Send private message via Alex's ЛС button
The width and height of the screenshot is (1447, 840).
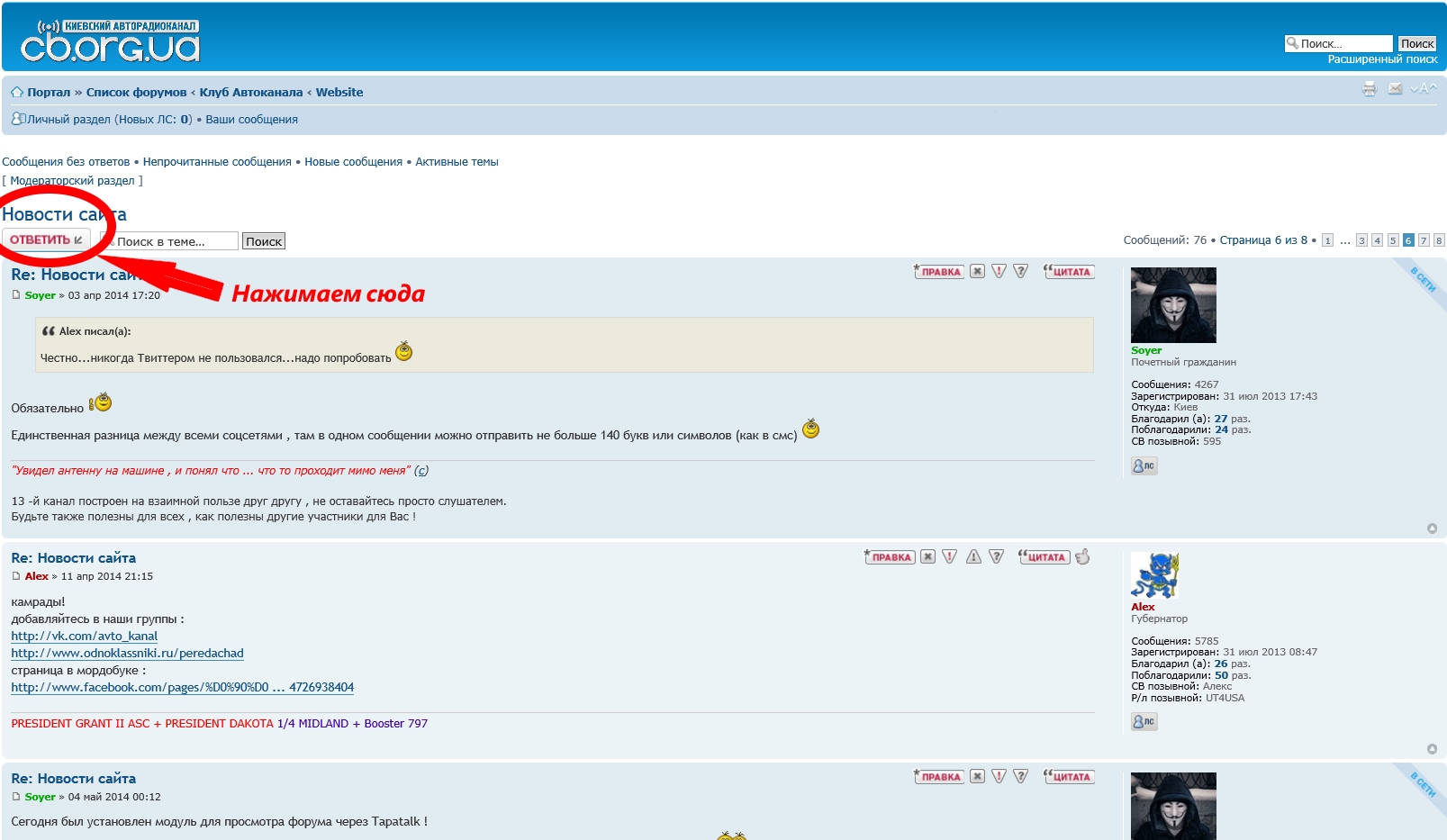point(1144,722)
